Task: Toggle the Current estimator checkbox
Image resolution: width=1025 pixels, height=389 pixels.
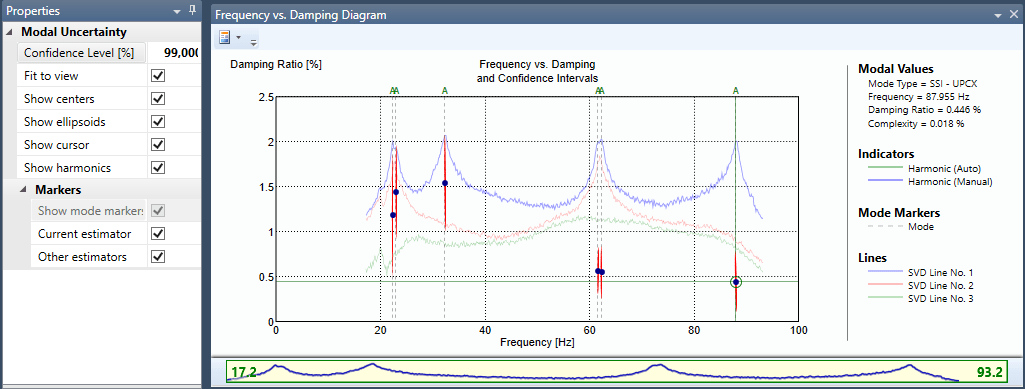Action: pos(158,233)
